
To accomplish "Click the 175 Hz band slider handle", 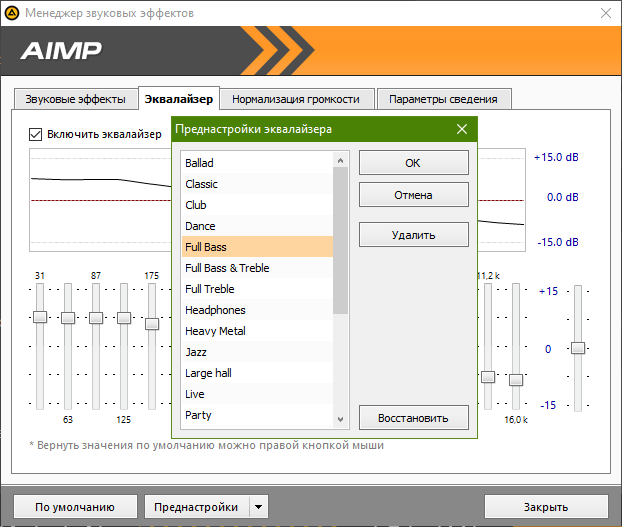I will pos(152,324).
